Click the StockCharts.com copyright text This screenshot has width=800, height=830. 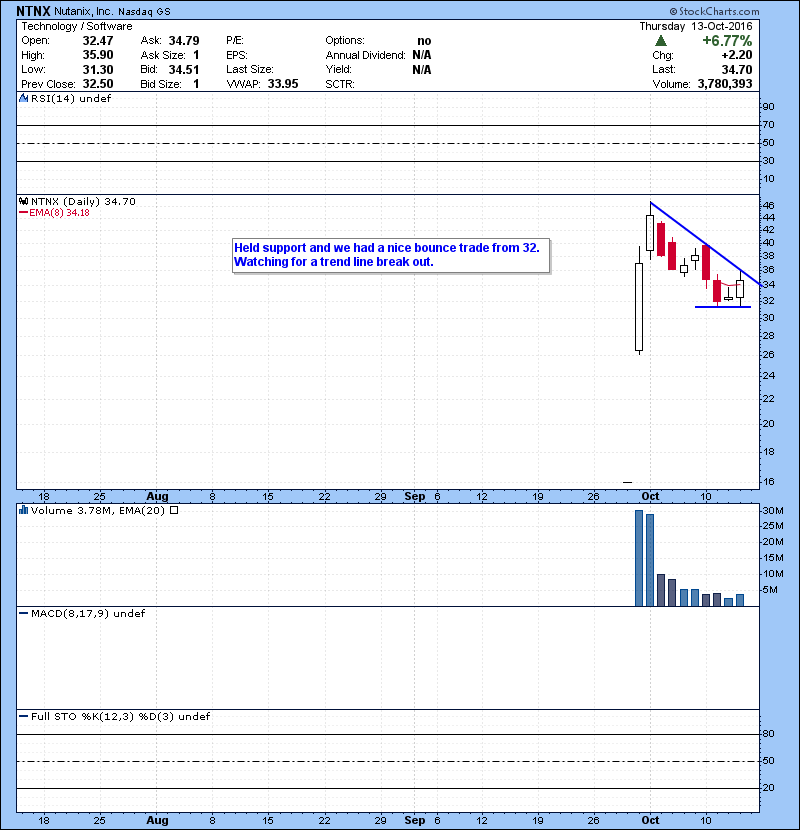[714, 11]
